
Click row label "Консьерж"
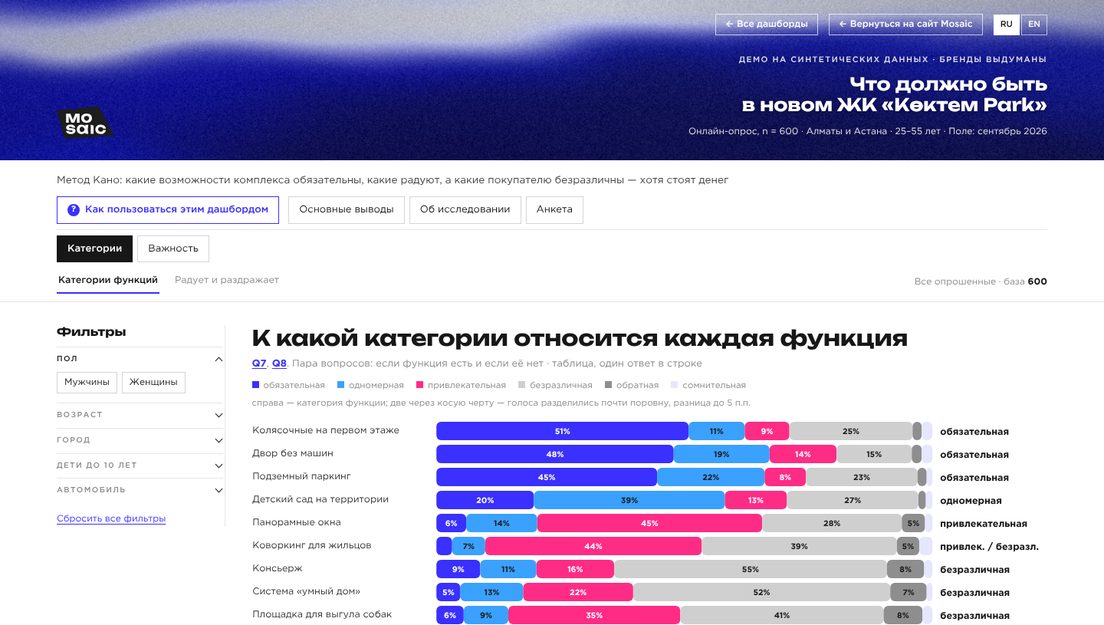point(277,569)
